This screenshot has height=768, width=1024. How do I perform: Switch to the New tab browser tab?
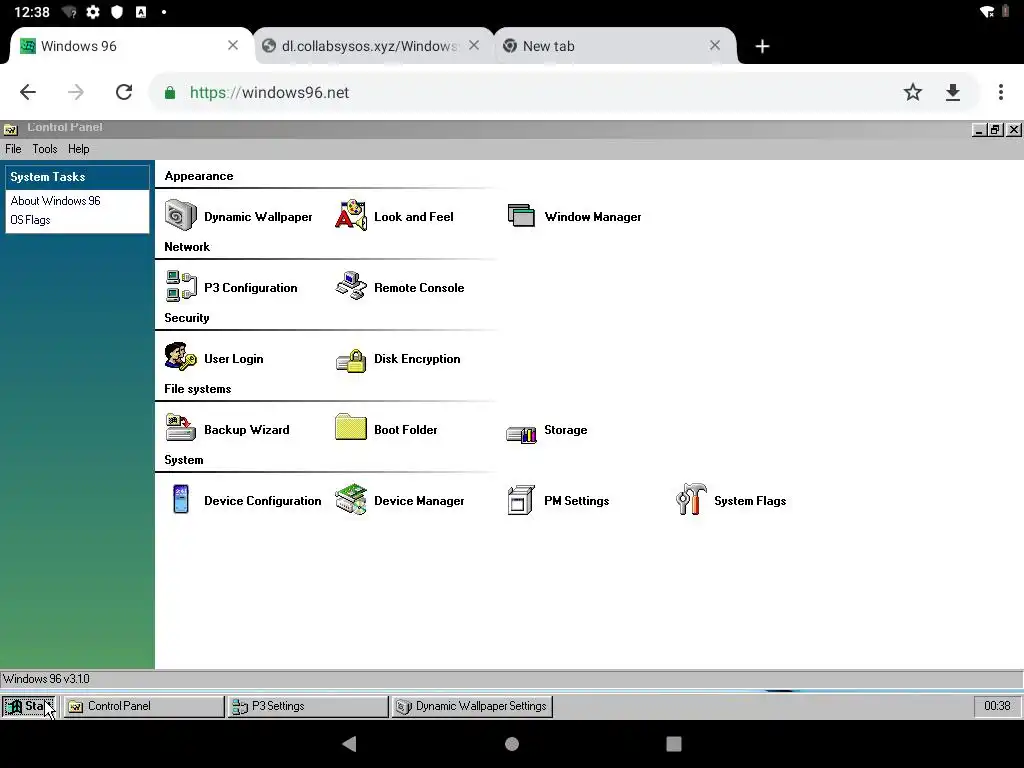click(x=614, y=46)
